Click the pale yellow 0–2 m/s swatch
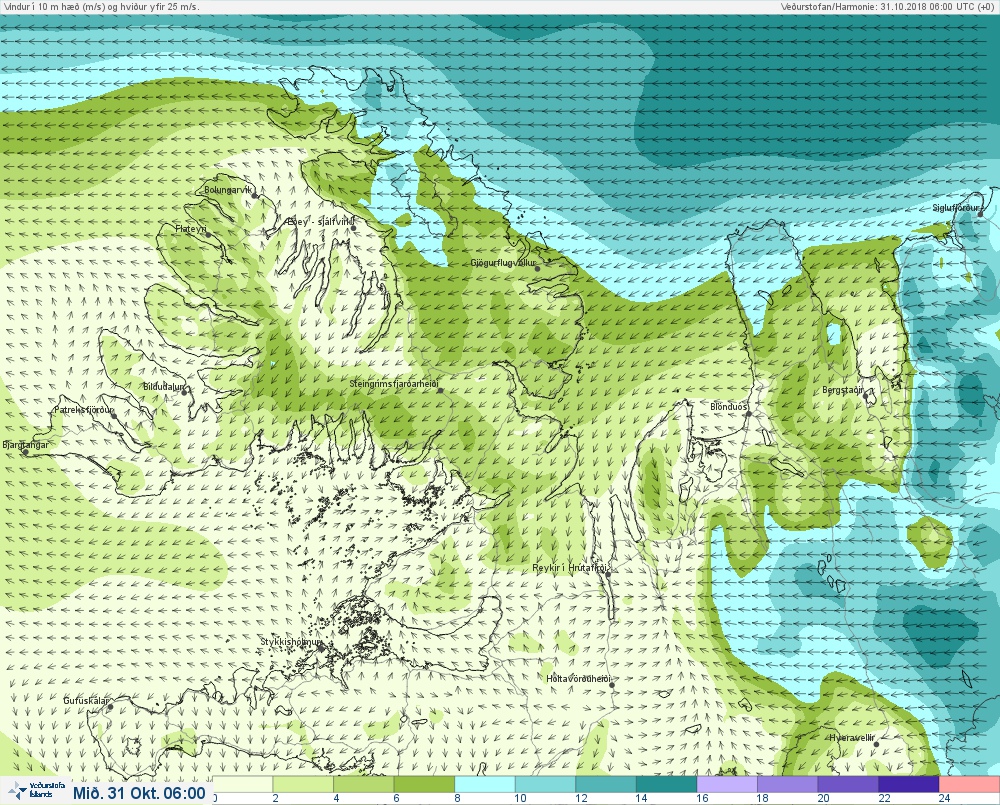The width and height of the screenshot is (1000, 805). click(x=242, y=784)
